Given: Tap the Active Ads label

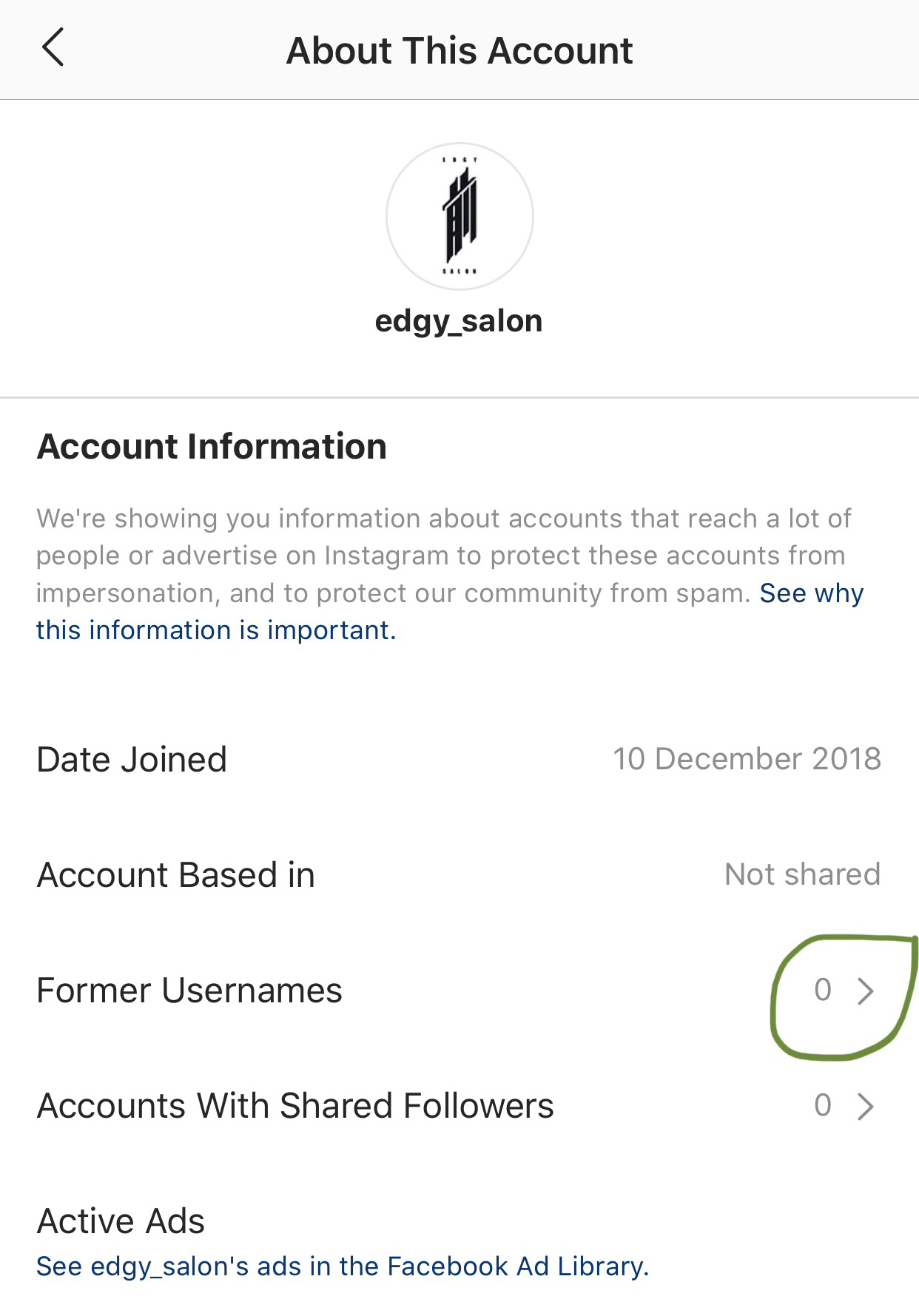Looking at the screenshot, I should 121,1221.
